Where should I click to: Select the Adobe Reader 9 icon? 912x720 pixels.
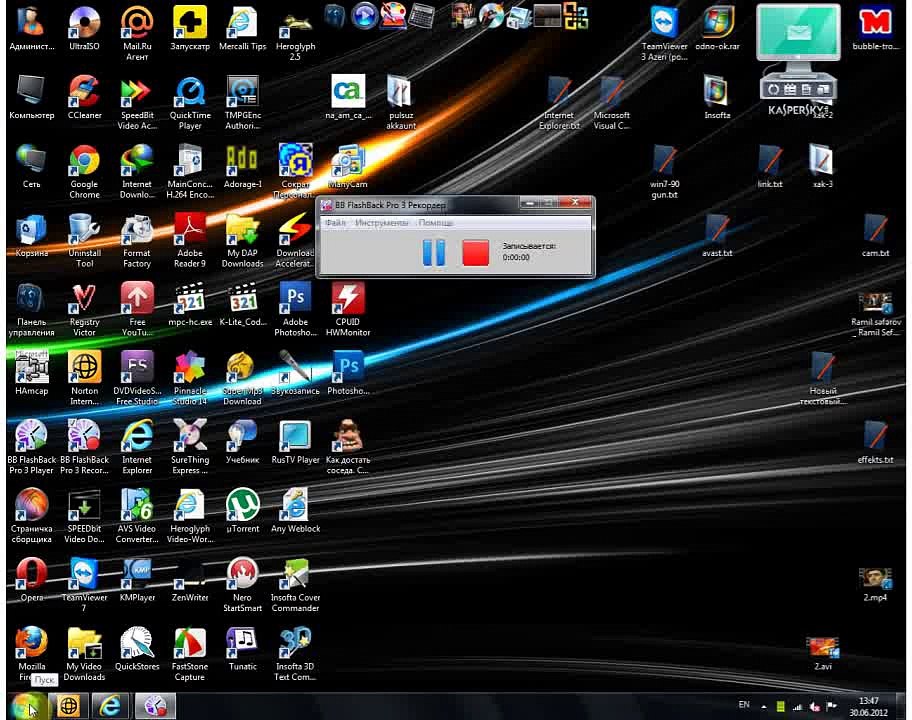coord(190,240)
